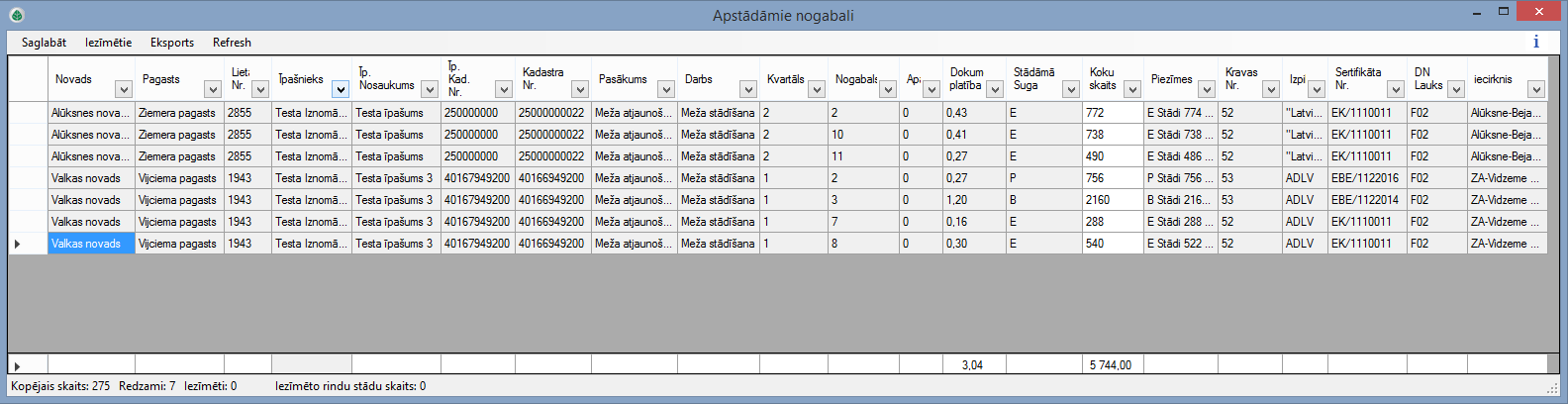This screenshot has height=404, width=1568.
Task: Click the summary row arrow indicator
Action: point(17,365)
